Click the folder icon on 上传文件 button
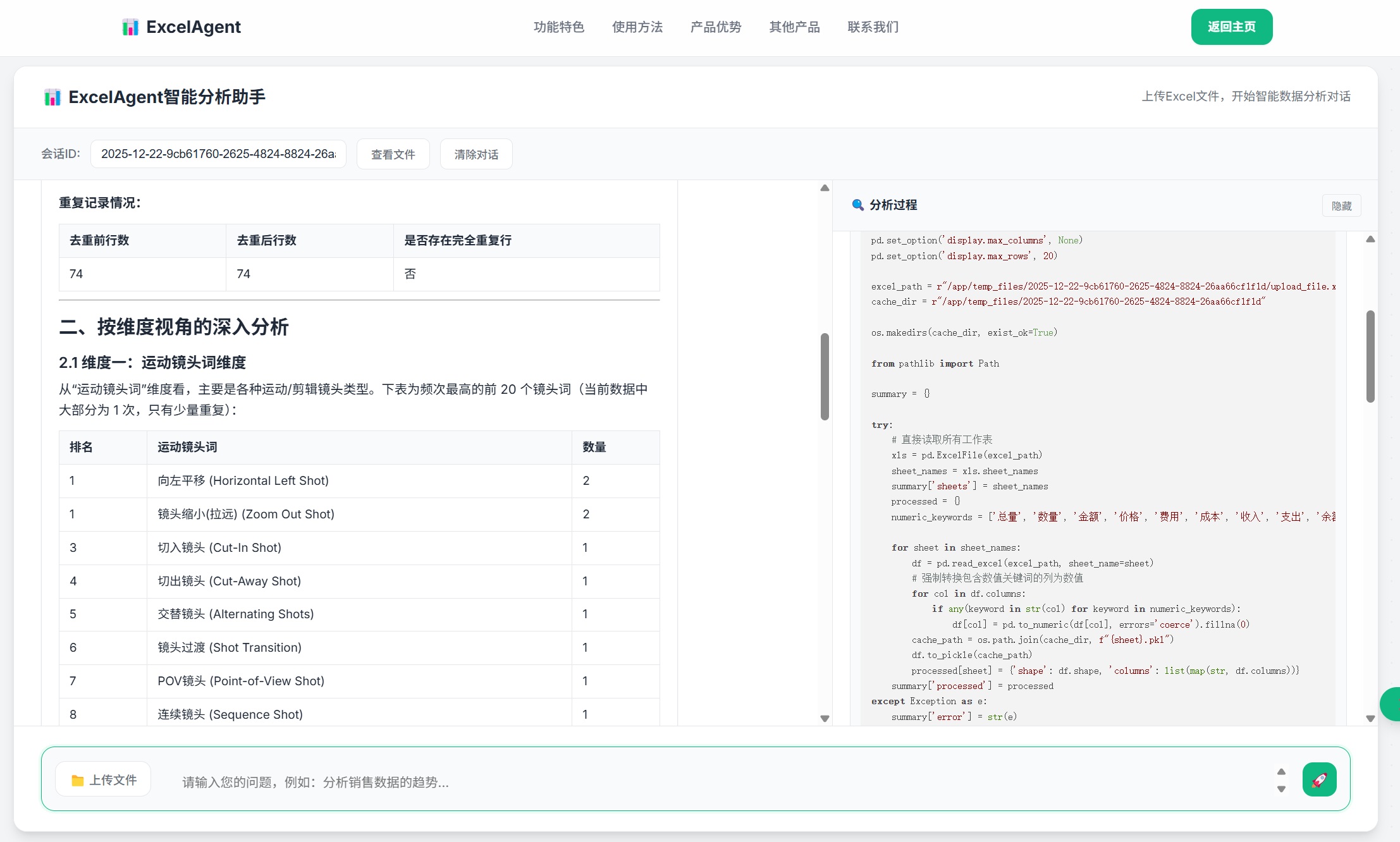The width and height of the screenshot is (1400, 842). pos(77,779)
